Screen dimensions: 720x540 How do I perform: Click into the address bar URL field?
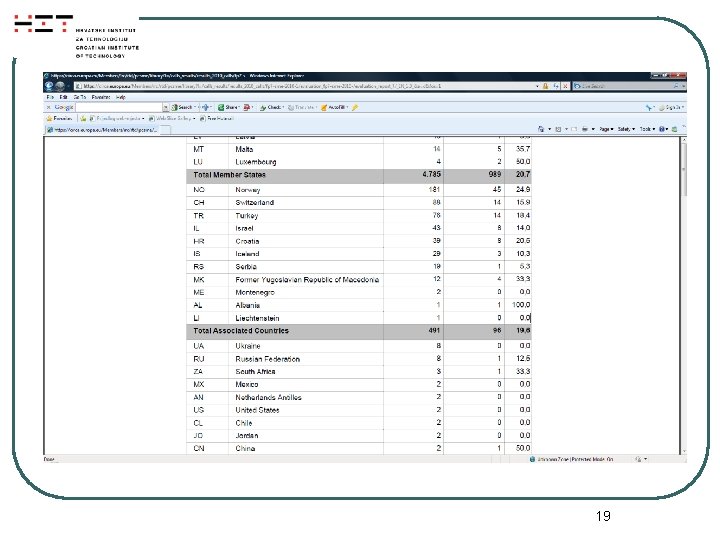click(x=303, y=86)
